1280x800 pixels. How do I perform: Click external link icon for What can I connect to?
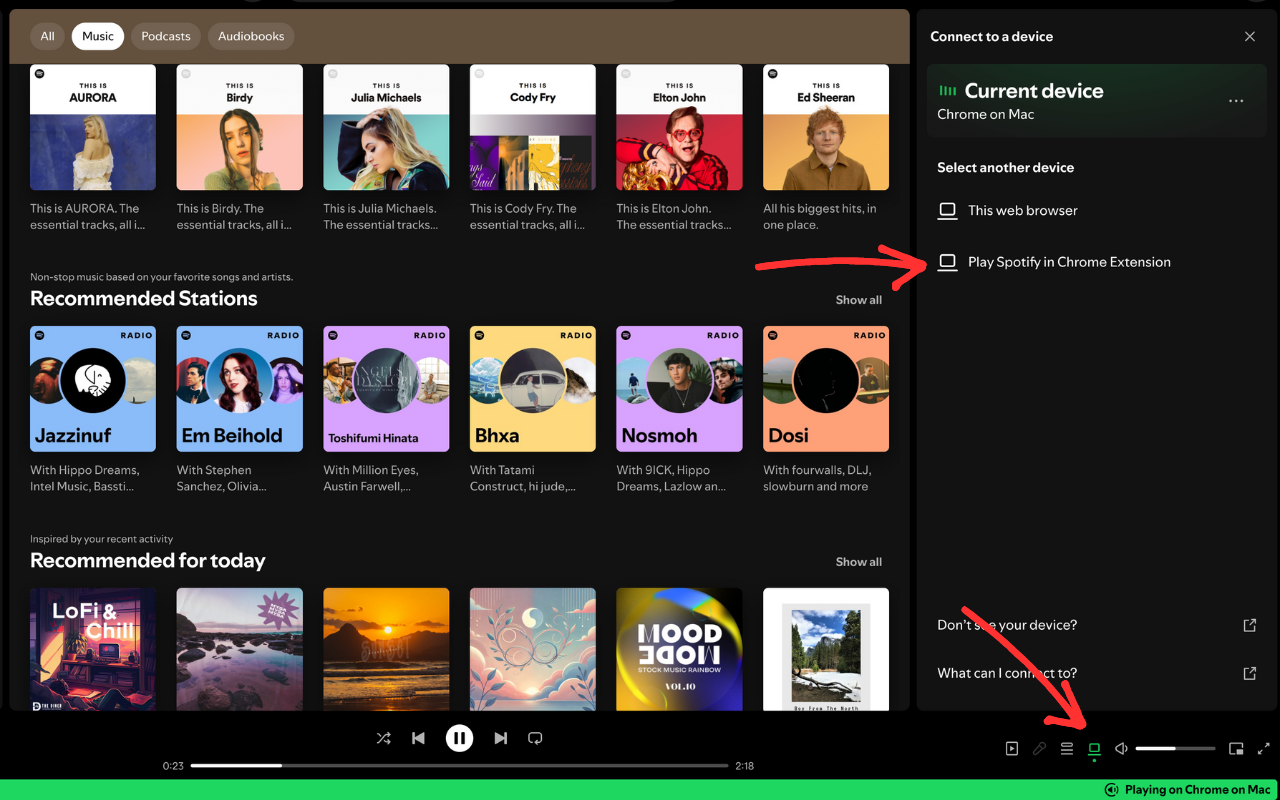coord(1250,673)
